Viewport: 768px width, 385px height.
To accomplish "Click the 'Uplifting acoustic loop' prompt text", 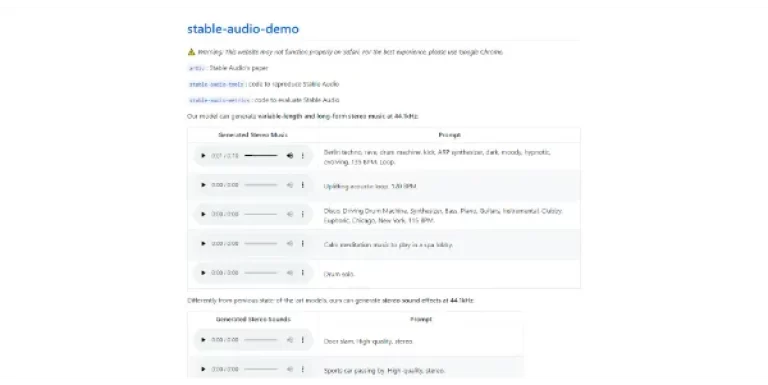I will click(370, 186).
